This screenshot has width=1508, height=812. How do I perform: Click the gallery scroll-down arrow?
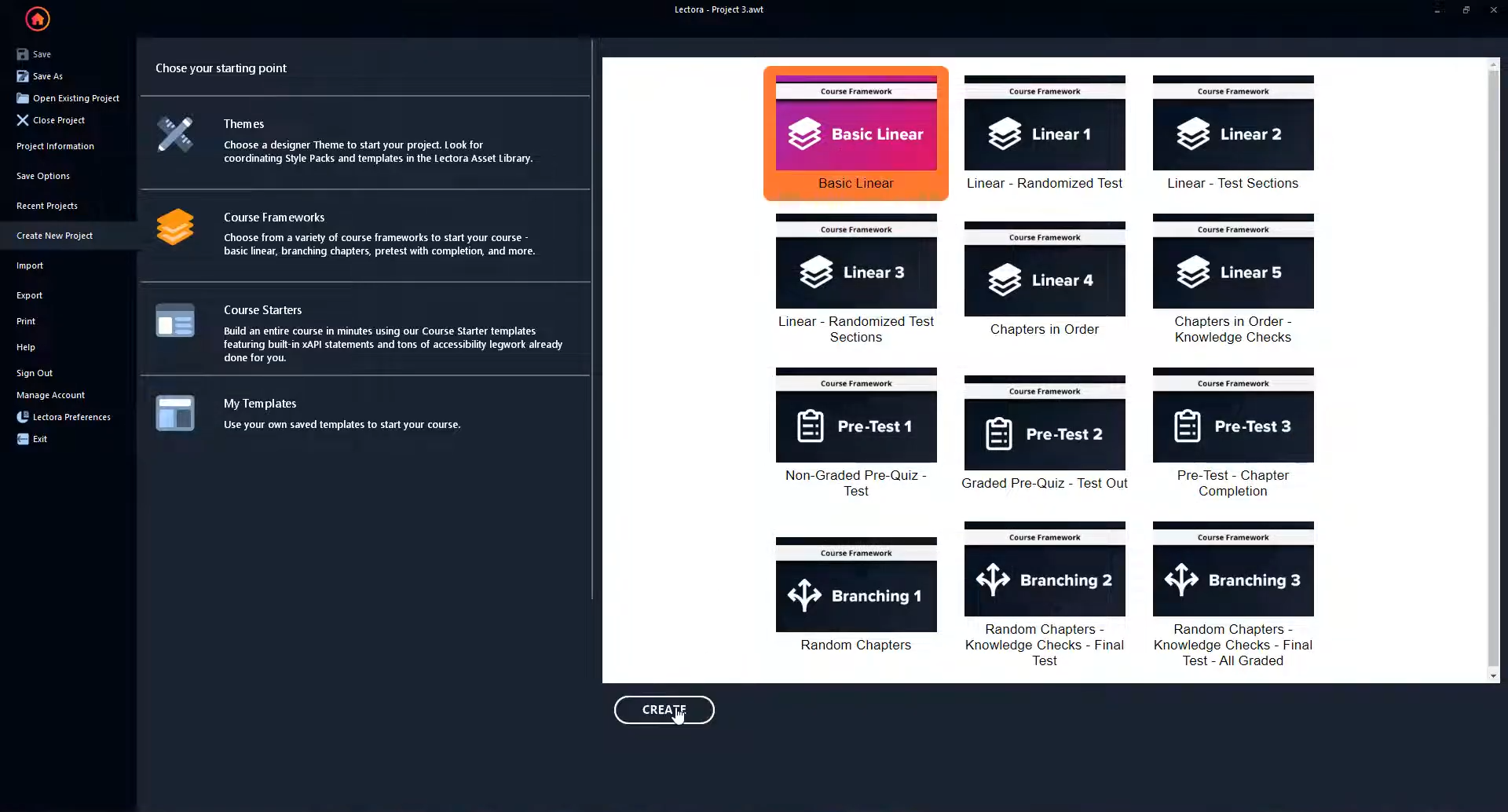[1493, 676]
